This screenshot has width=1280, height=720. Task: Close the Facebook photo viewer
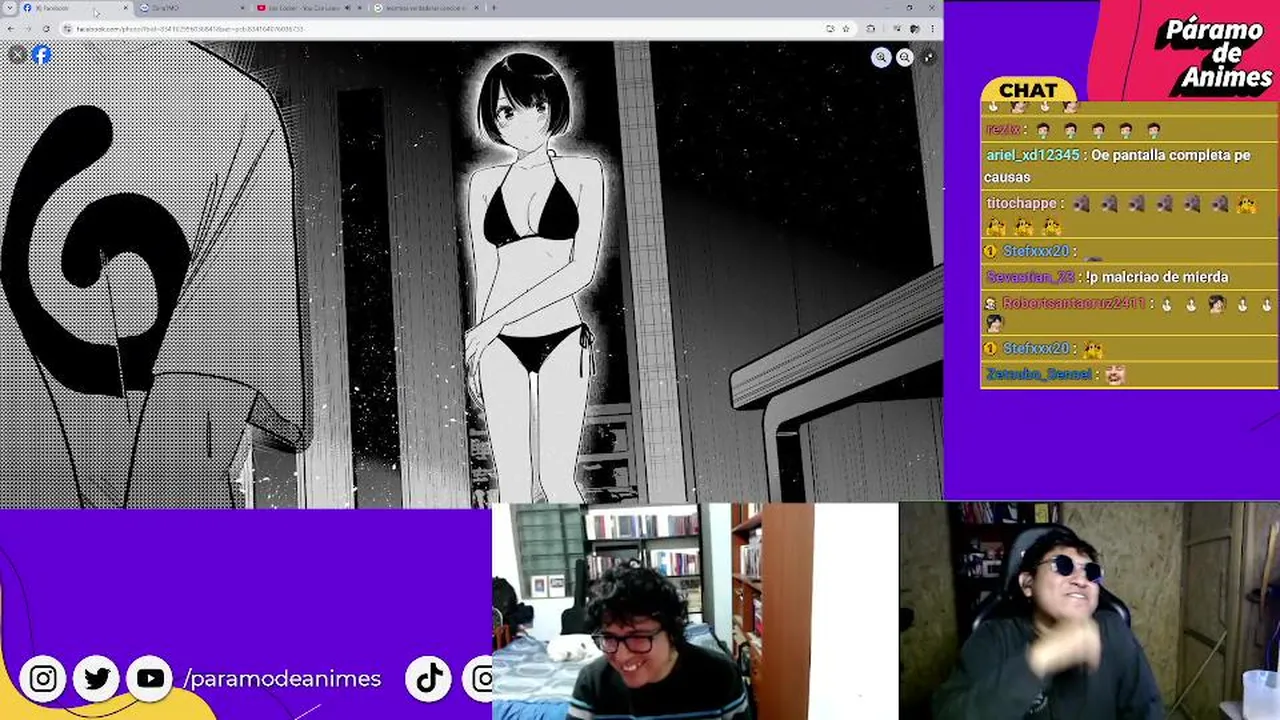[x=17, y=55]
